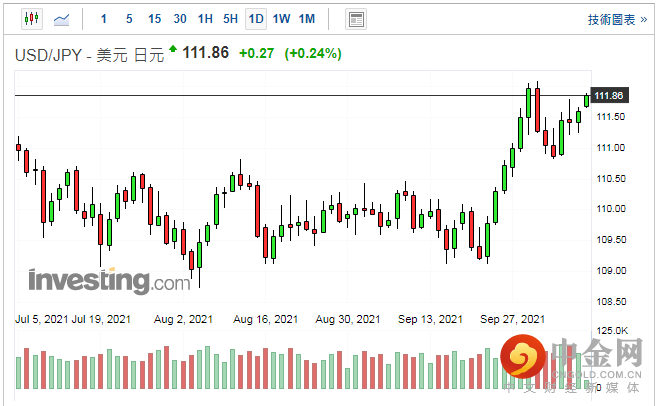This screenshot has width=657, height=406.
Task: Click the 111.50 price axis label
Action: [611, 117]
